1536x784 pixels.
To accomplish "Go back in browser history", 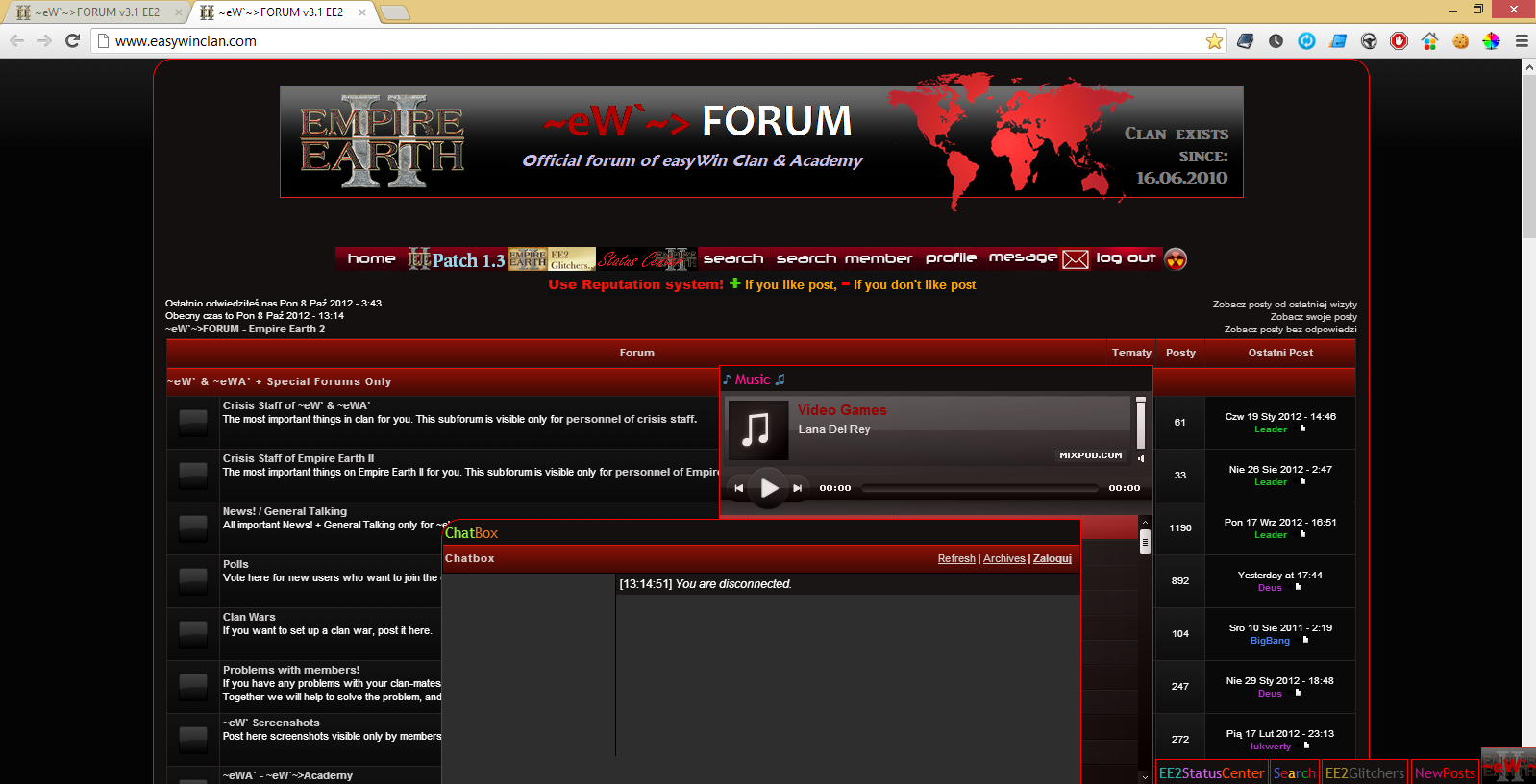I will point(16,40).
